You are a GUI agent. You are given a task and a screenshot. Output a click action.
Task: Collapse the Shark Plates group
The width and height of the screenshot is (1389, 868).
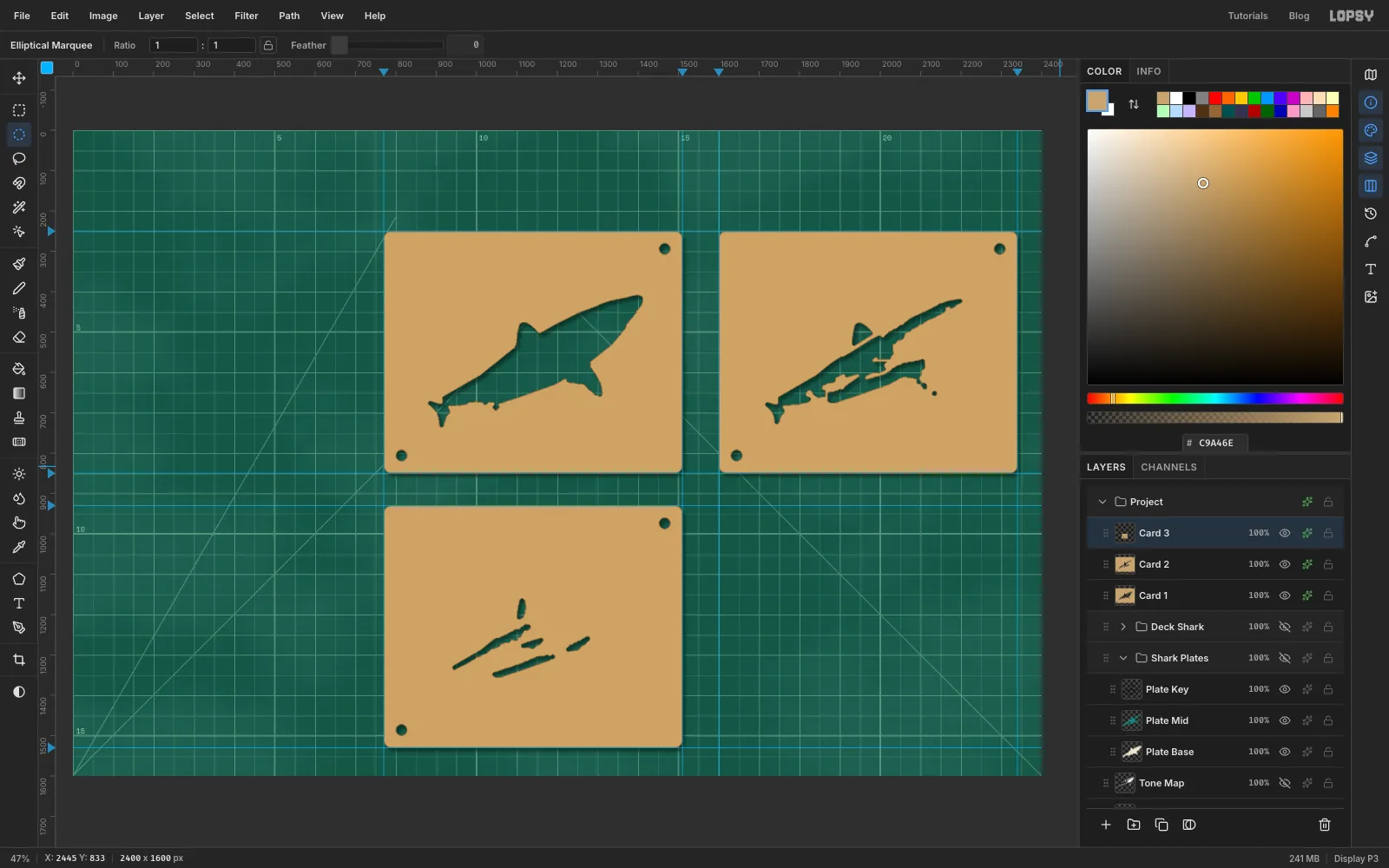click(1123, 658)
